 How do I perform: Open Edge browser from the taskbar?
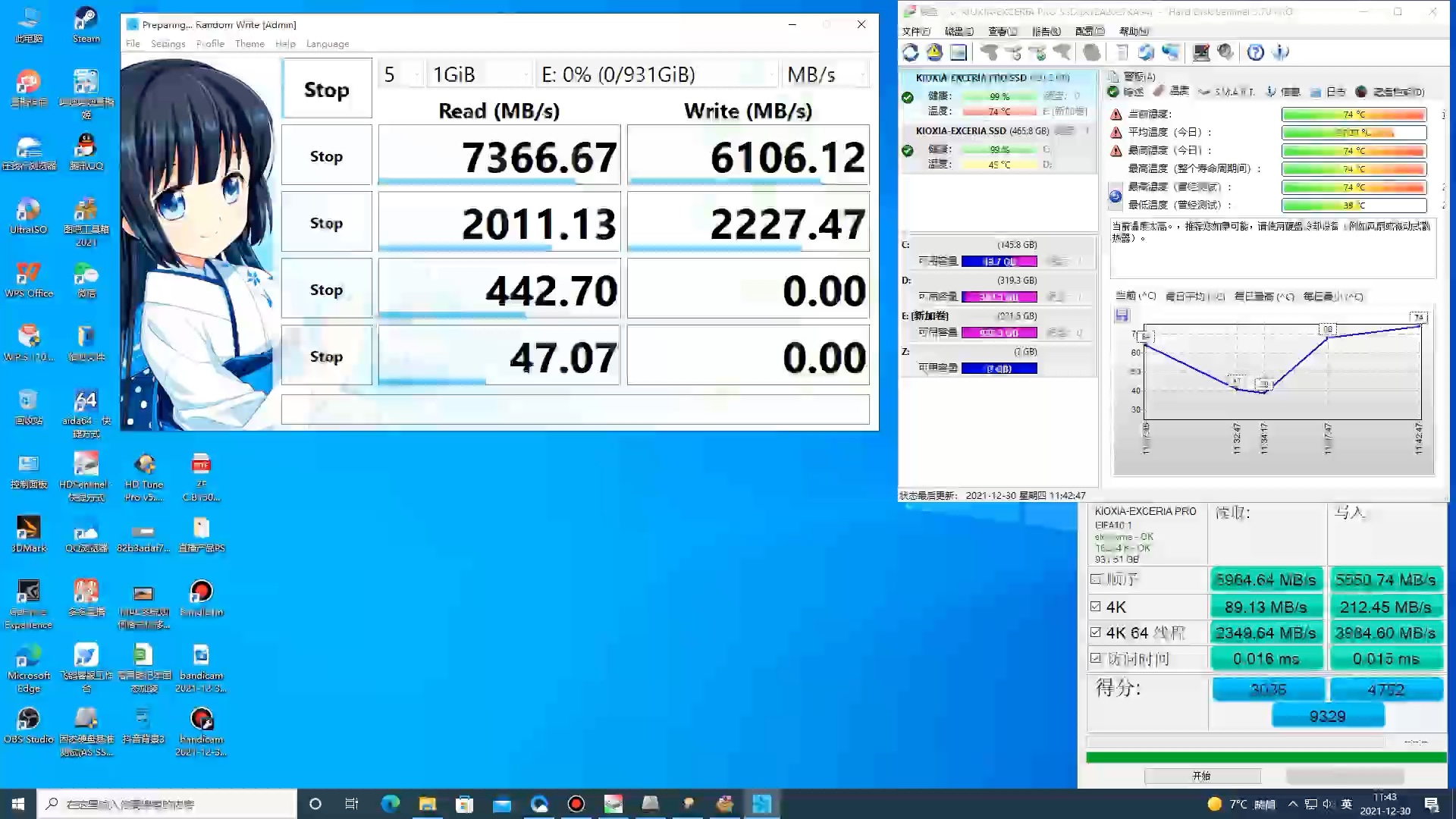(390, 804)
